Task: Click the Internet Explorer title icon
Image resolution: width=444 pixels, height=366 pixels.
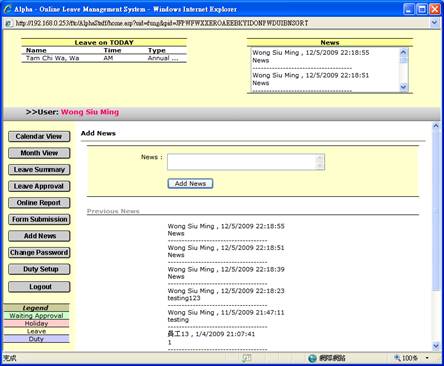Action: (8, 9)
